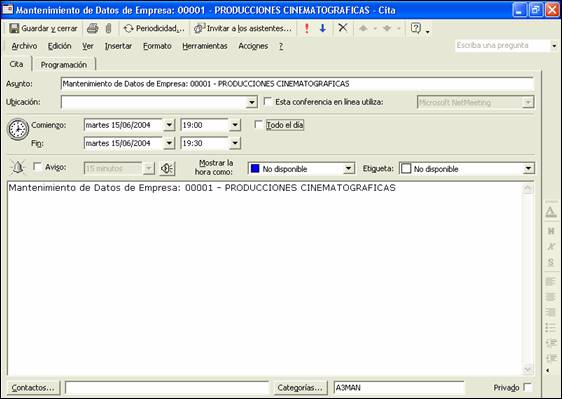Open the help question mark icon
The width and height of the screenshot is (562, 399).
(x=415, y=28)
